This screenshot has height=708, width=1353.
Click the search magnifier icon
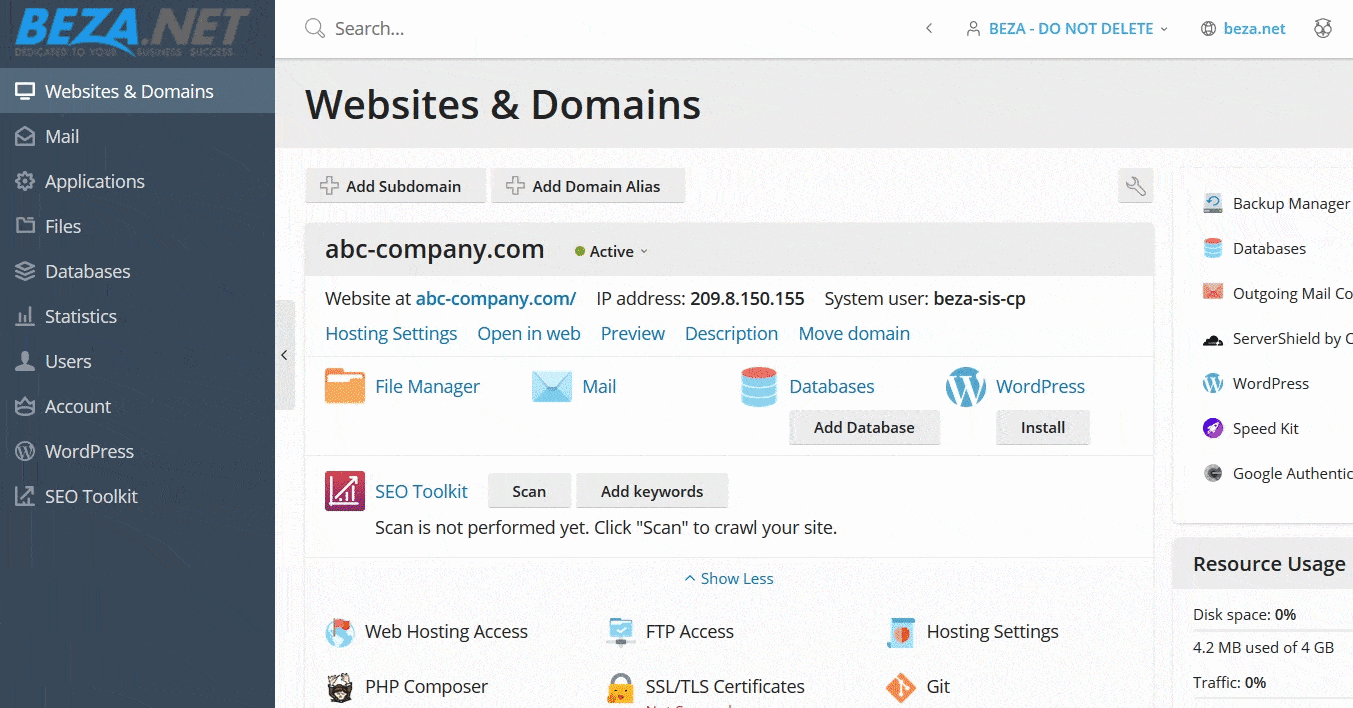point(315,28)
